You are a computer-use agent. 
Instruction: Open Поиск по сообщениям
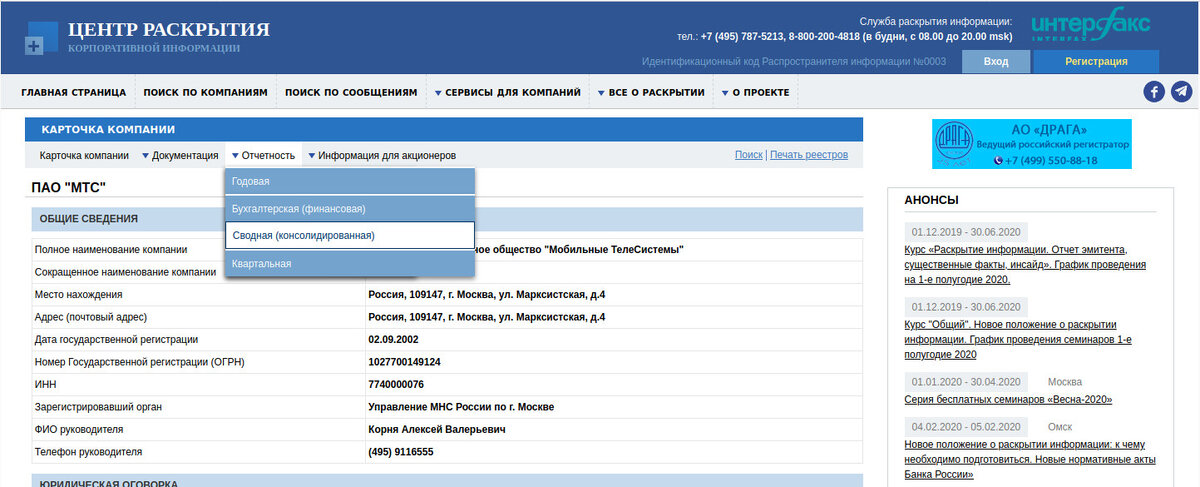(x=350, y=92)
